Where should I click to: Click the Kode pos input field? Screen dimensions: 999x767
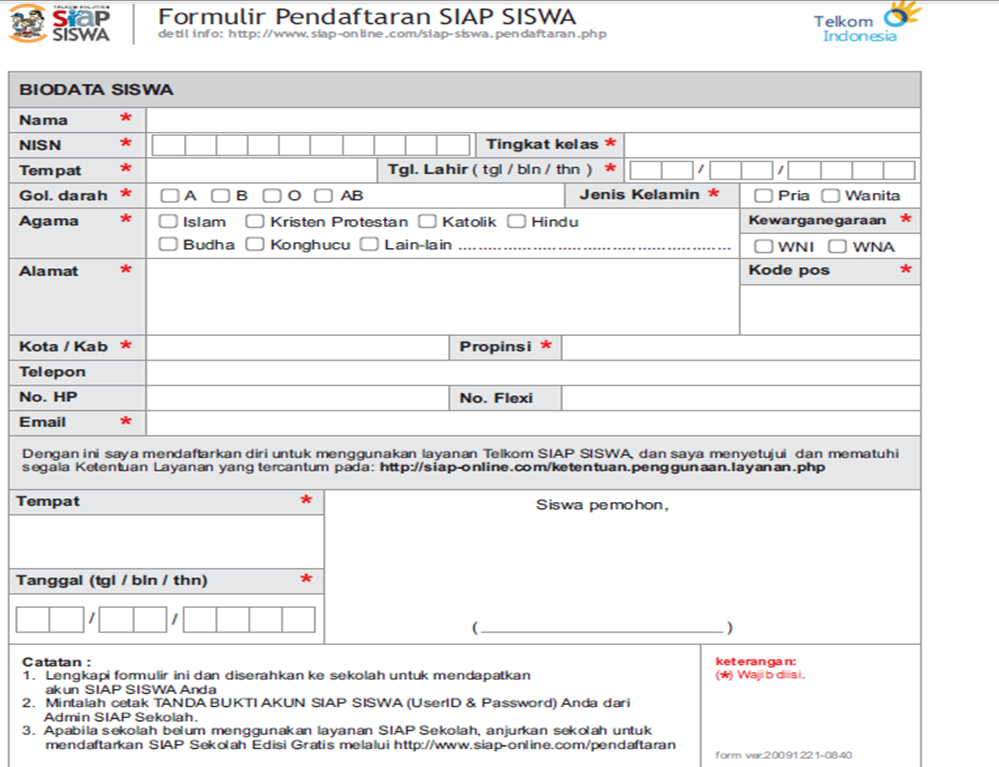click(830, 310)
